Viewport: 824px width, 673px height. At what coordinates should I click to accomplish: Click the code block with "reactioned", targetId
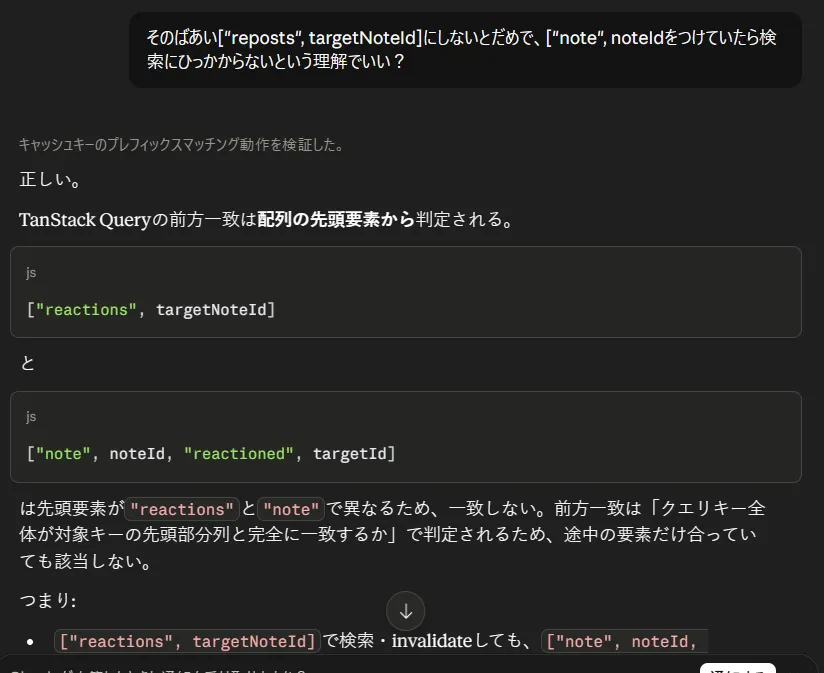406,437
